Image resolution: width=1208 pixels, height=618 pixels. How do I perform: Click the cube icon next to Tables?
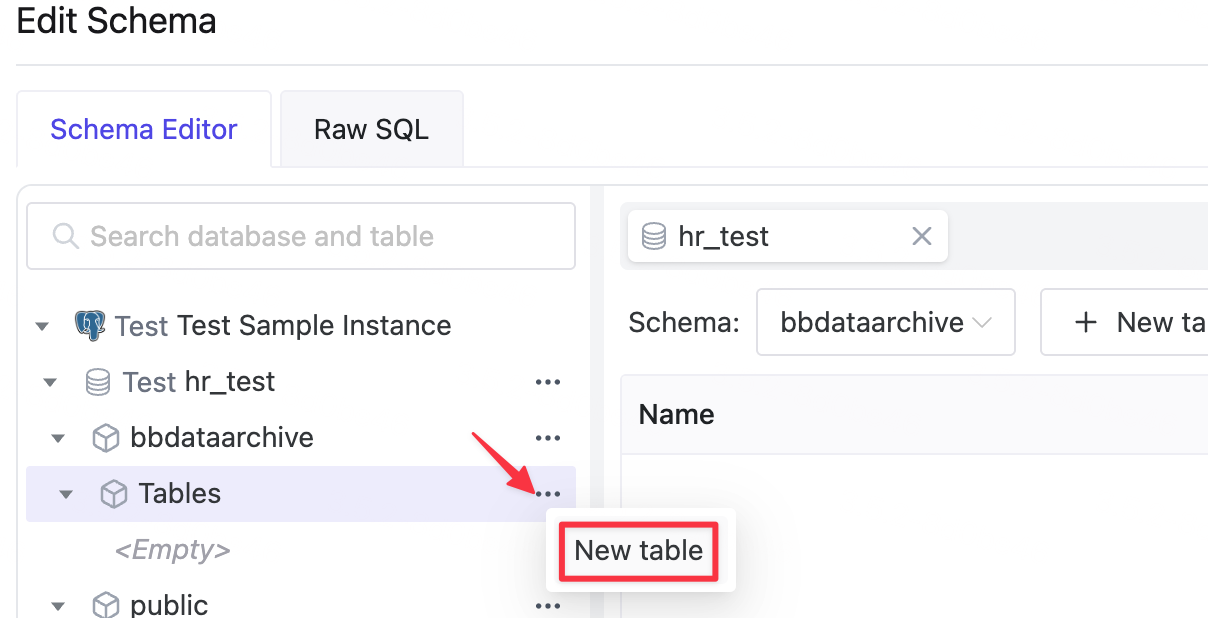pos(114,494)
